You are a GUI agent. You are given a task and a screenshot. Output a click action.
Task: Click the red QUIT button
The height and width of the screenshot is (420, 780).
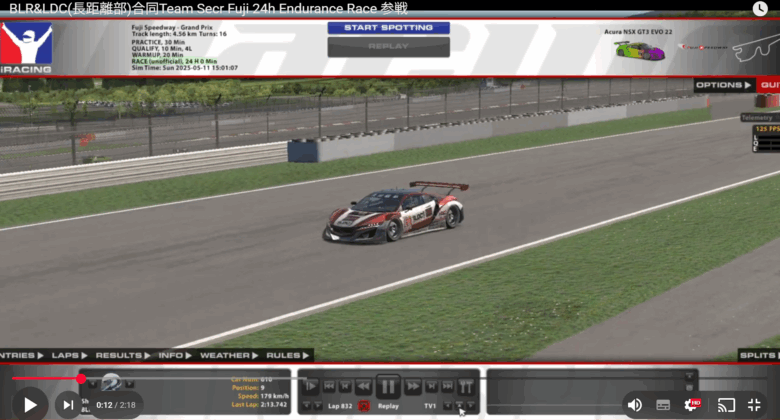[x=769, y=85]
